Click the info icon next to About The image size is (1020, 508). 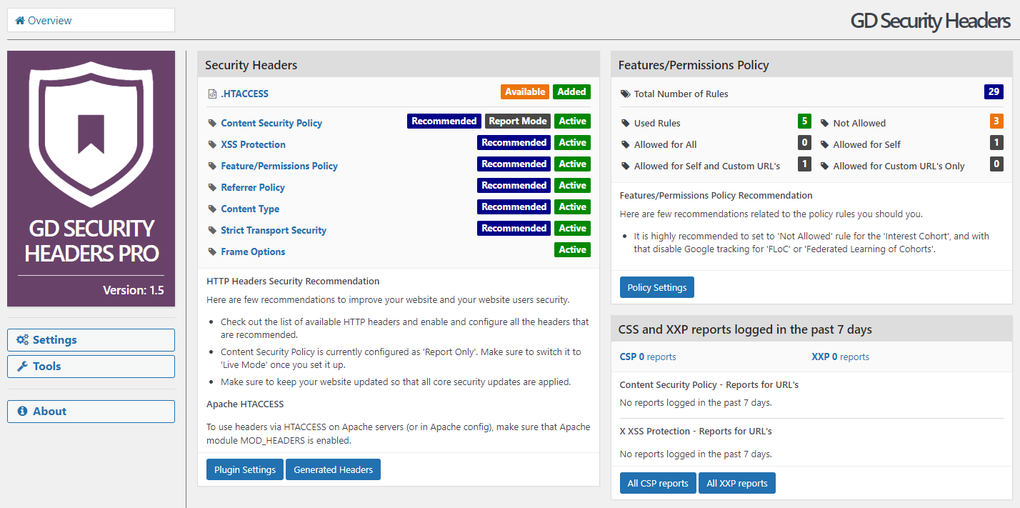point(22,411)
